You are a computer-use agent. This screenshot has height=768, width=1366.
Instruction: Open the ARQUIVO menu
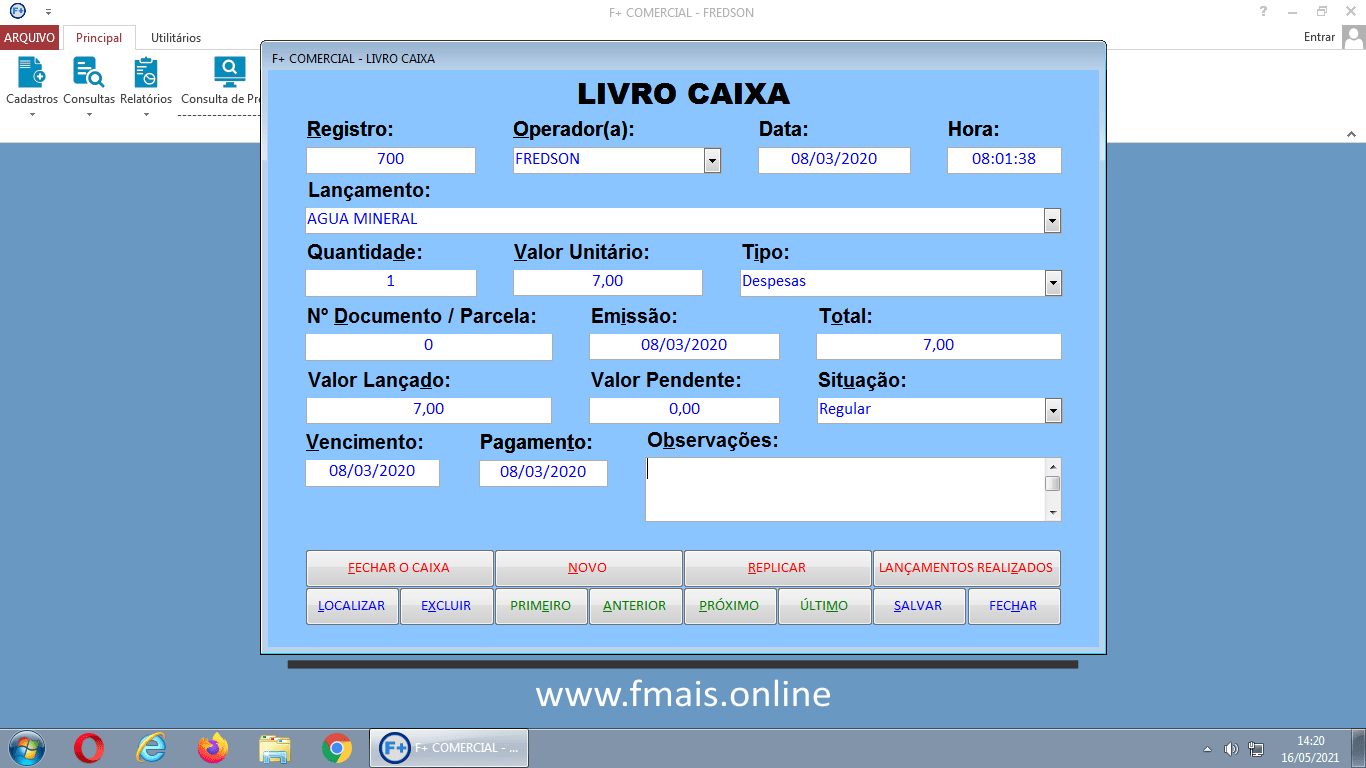click(x=30, y=37)
